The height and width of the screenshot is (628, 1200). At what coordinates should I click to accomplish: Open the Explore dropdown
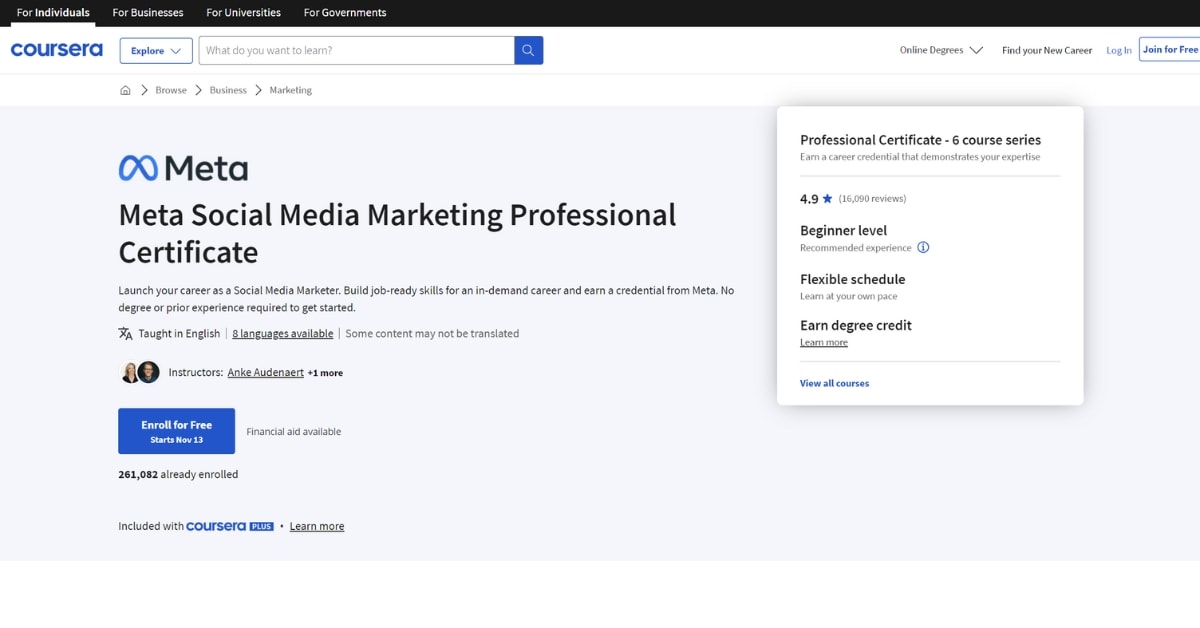coord(156,50)
